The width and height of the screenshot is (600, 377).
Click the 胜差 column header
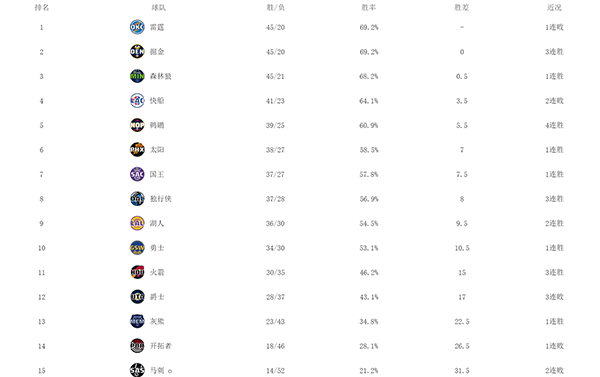click(x=461, y=7)
